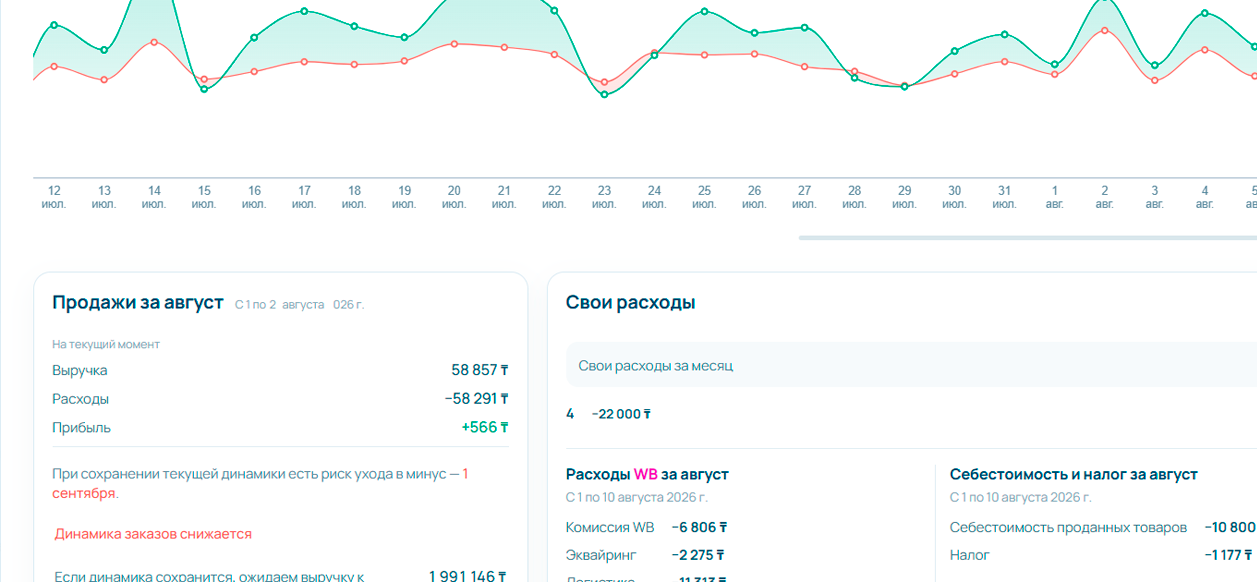Click the 'Эквайринг' value −2 275 ₸

698,555
